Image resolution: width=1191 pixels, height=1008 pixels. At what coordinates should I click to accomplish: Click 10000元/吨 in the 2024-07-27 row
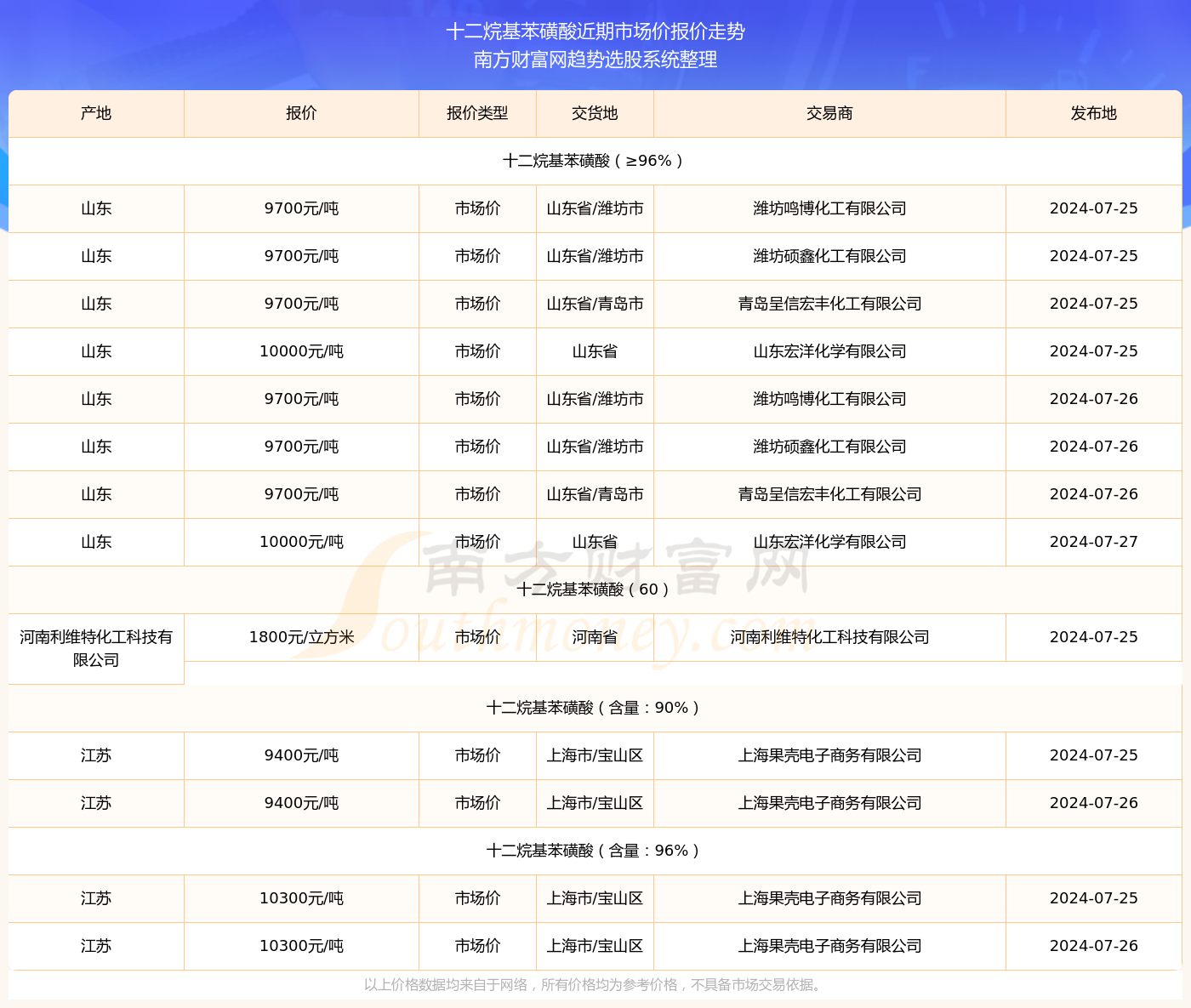301,542
